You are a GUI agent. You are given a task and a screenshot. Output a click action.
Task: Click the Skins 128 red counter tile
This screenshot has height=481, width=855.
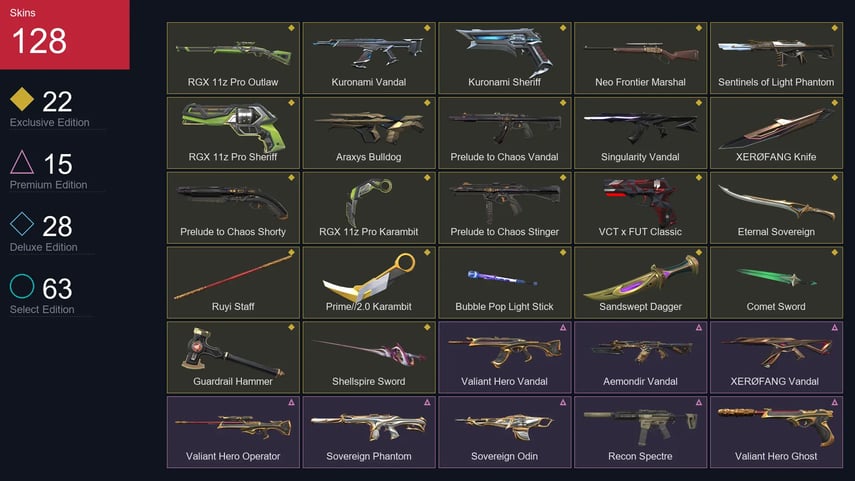(x=65, y=34)
